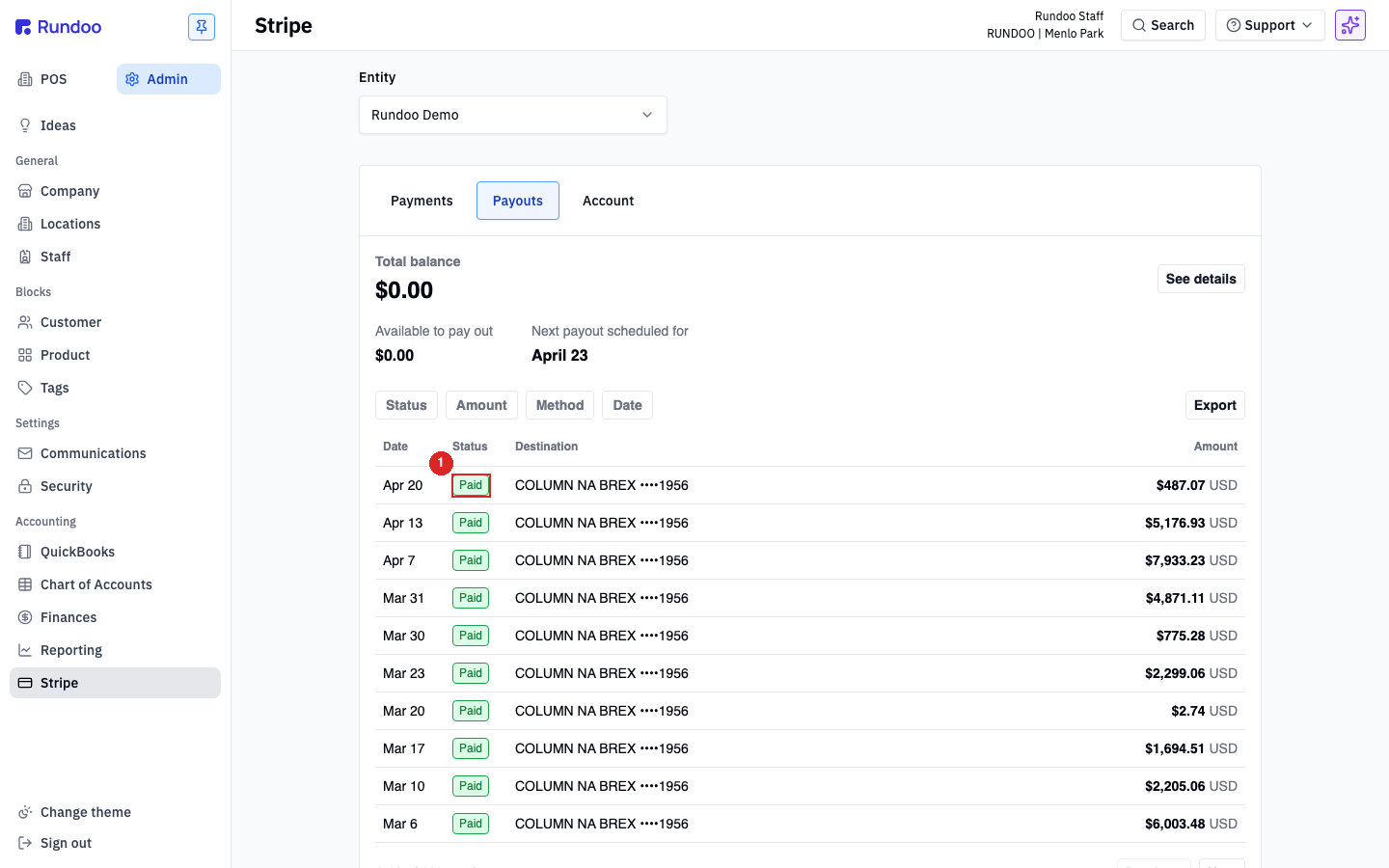Click the Total balance $0.00 value
1389x868 pixels.
click(404, 290)
